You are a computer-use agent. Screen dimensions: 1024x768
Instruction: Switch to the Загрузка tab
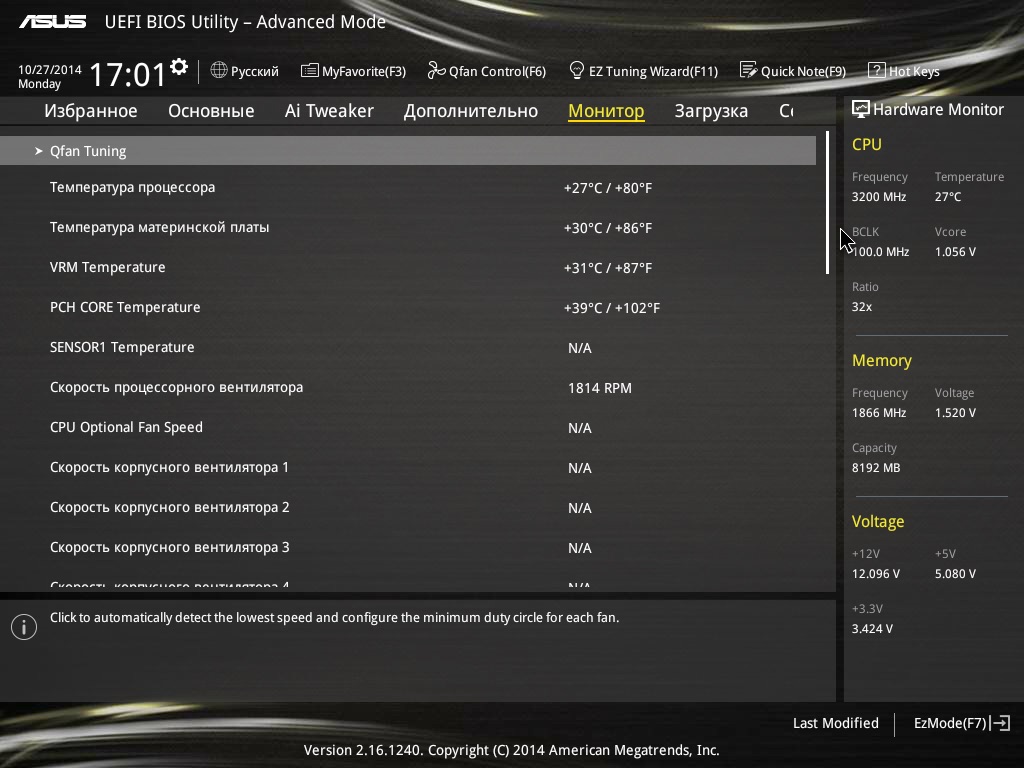(711, 111)
